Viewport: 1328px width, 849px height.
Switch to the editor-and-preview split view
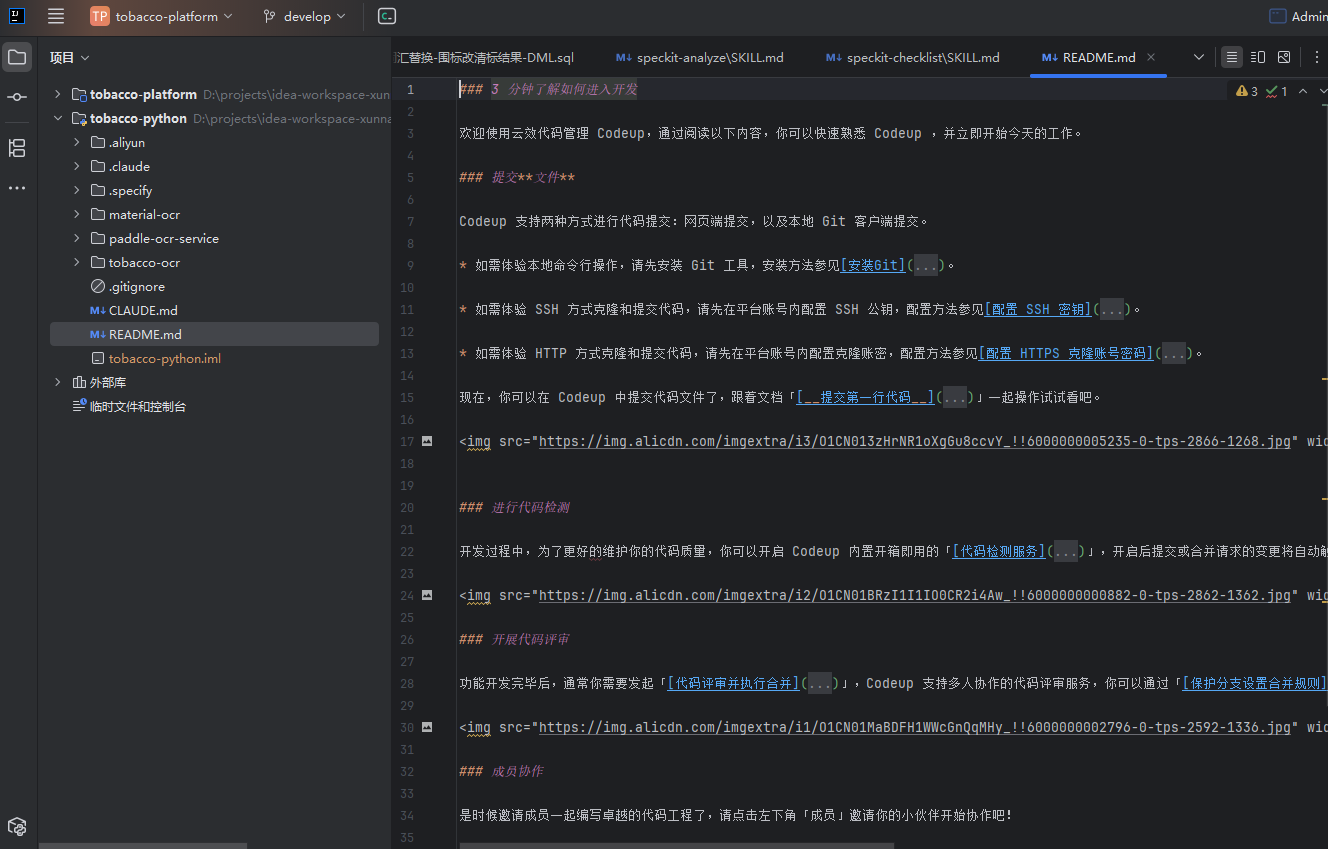click(1258, 57)
